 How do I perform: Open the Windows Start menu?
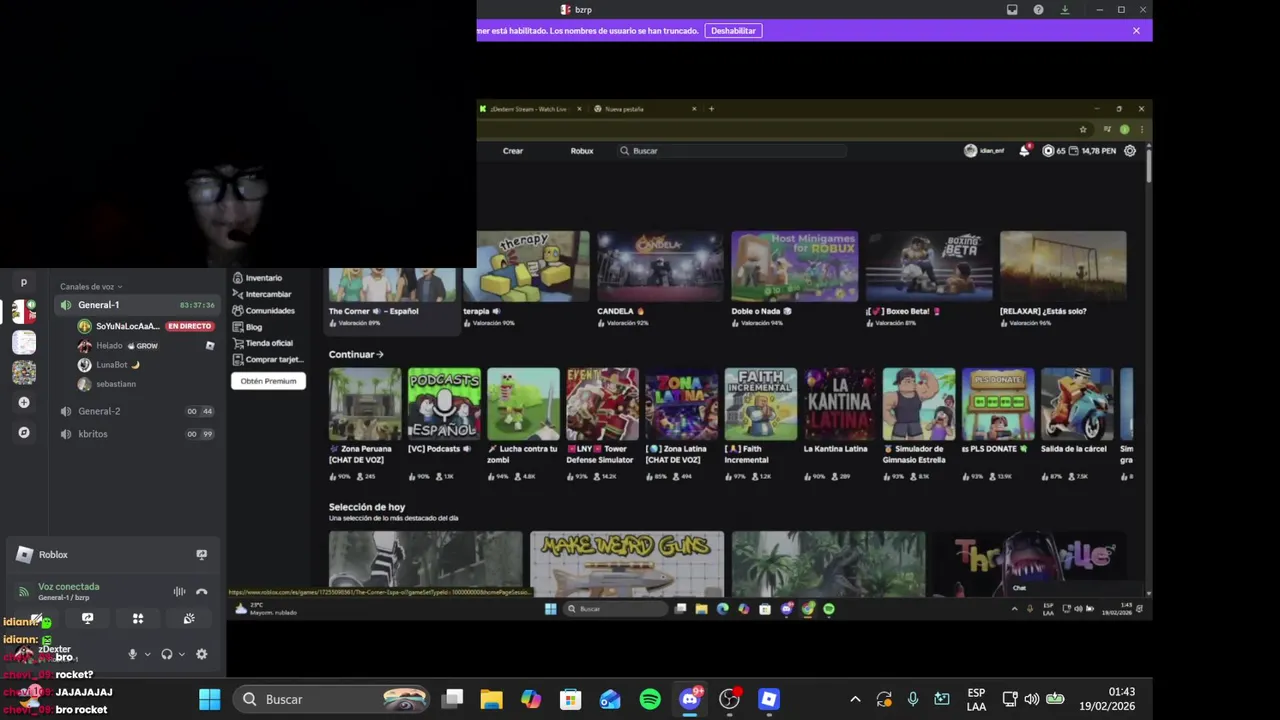coord(209,700)
